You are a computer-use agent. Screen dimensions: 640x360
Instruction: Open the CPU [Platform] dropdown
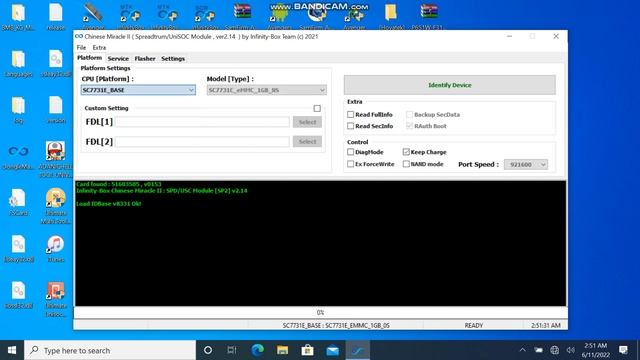pyautogui.click(x=138, y=90)
